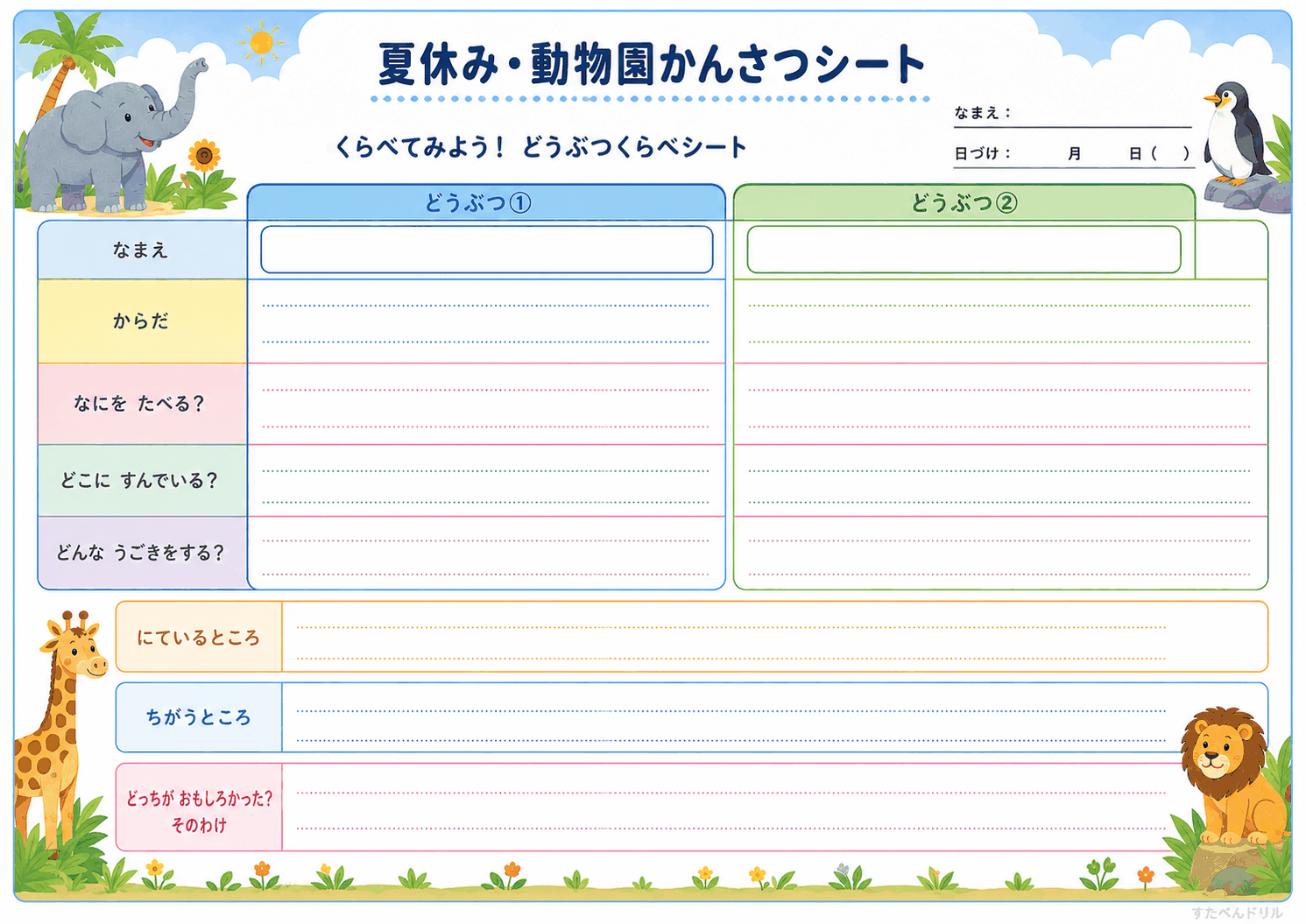Click the にているところ writing area

pos(774,638)
